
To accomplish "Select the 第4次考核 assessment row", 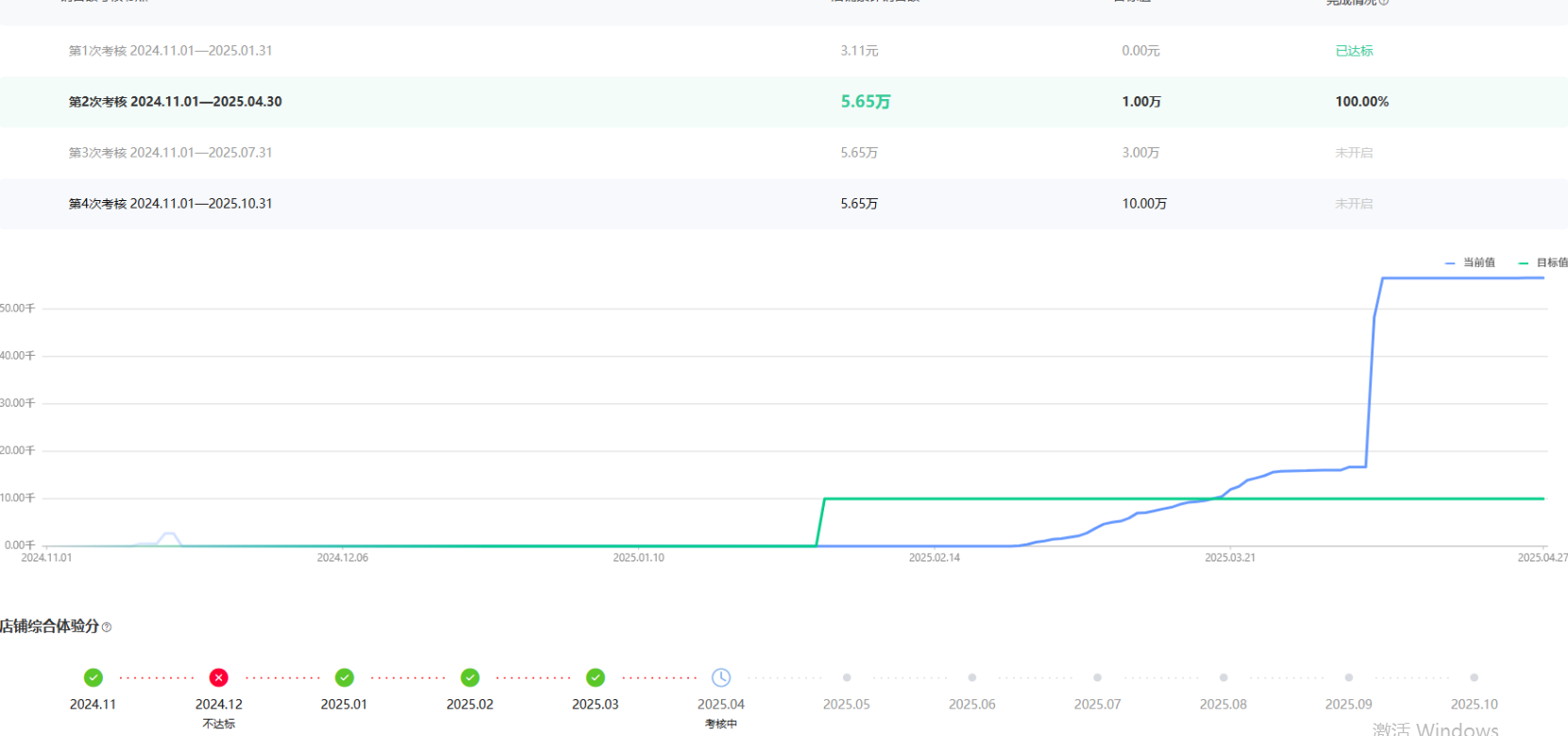I will tap(170, 204).
